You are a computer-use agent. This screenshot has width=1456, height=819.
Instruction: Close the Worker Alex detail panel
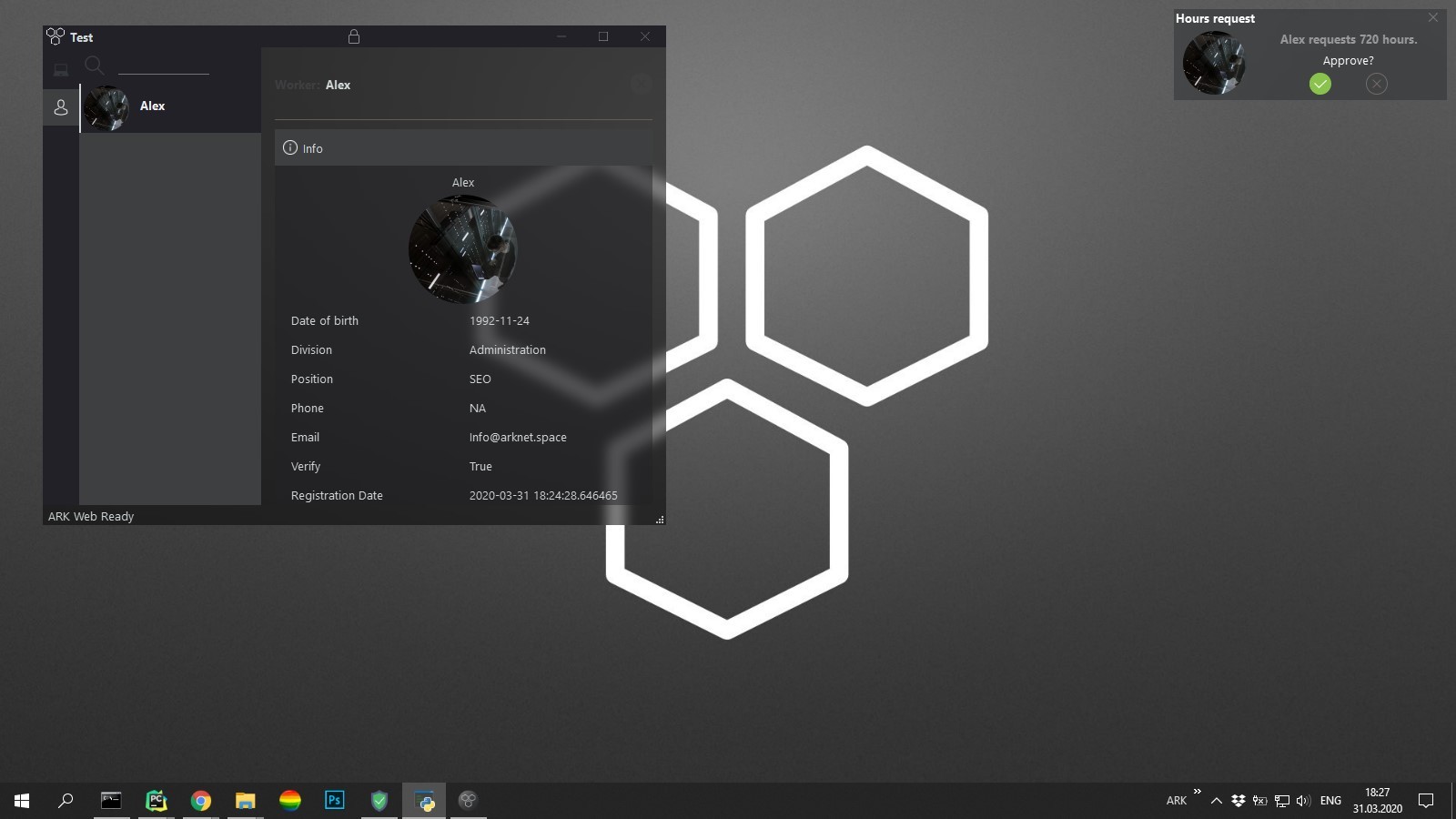coord(641,84)
